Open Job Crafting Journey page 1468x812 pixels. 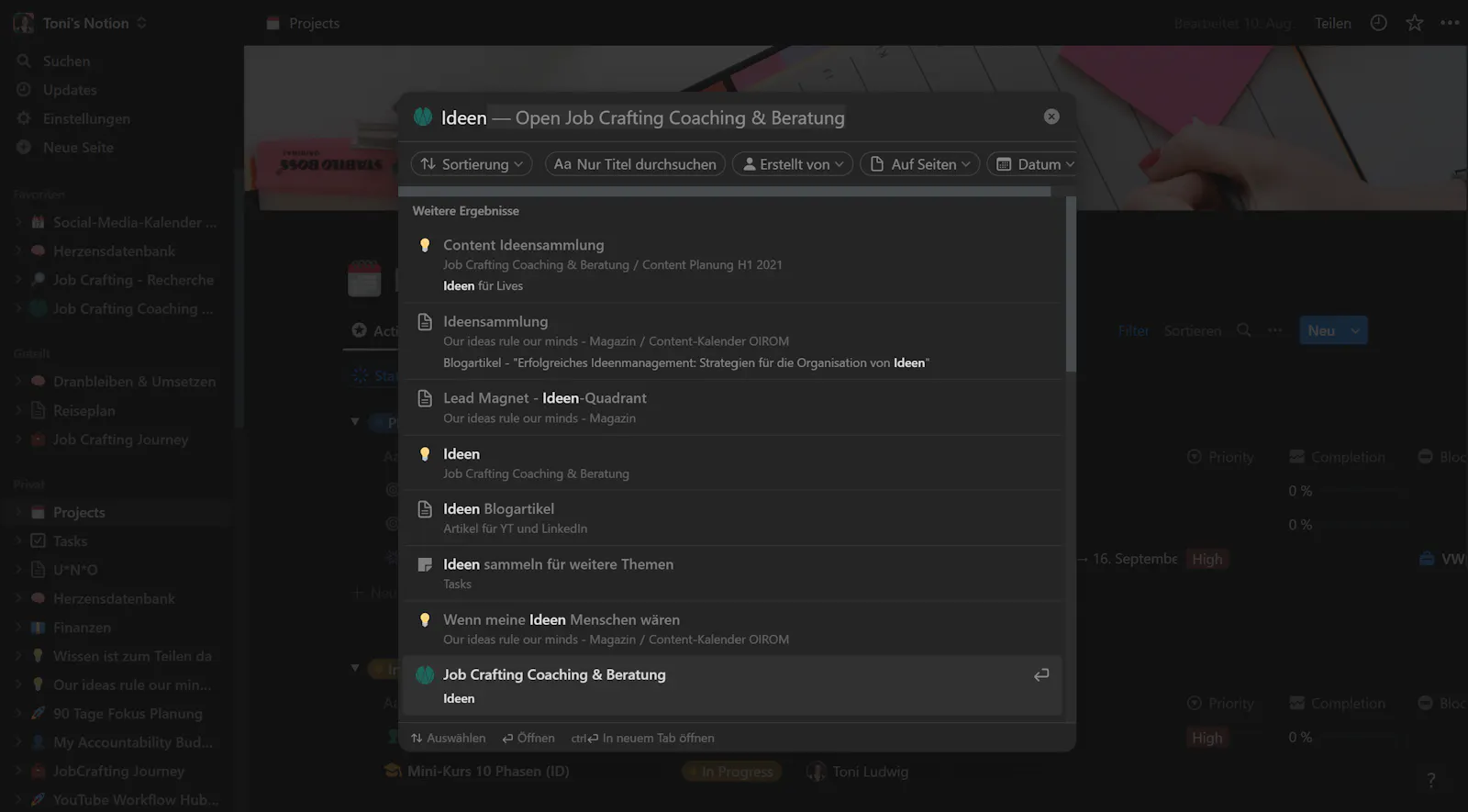(120, 439)
